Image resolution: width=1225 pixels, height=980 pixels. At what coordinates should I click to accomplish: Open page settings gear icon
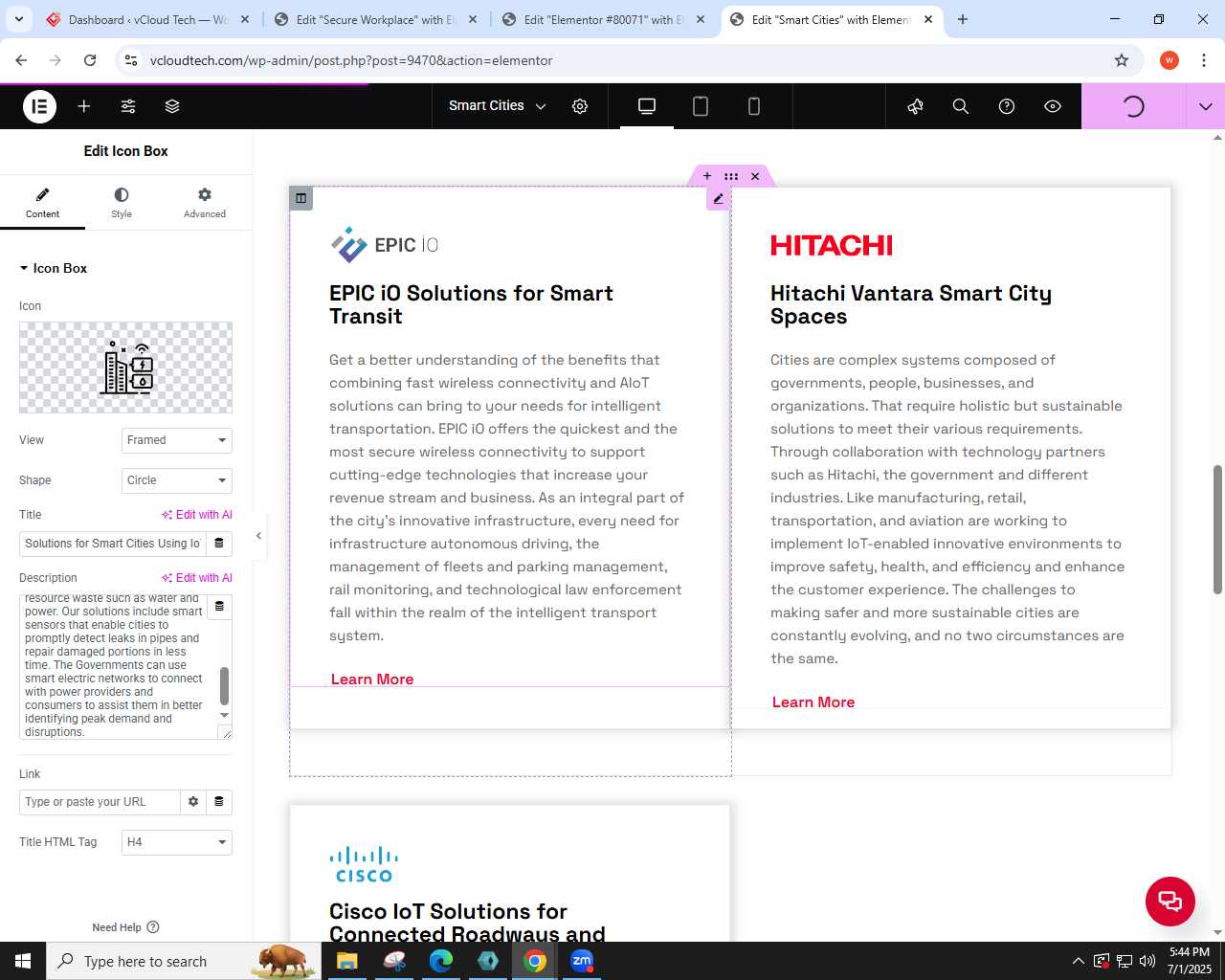point(580,106)
